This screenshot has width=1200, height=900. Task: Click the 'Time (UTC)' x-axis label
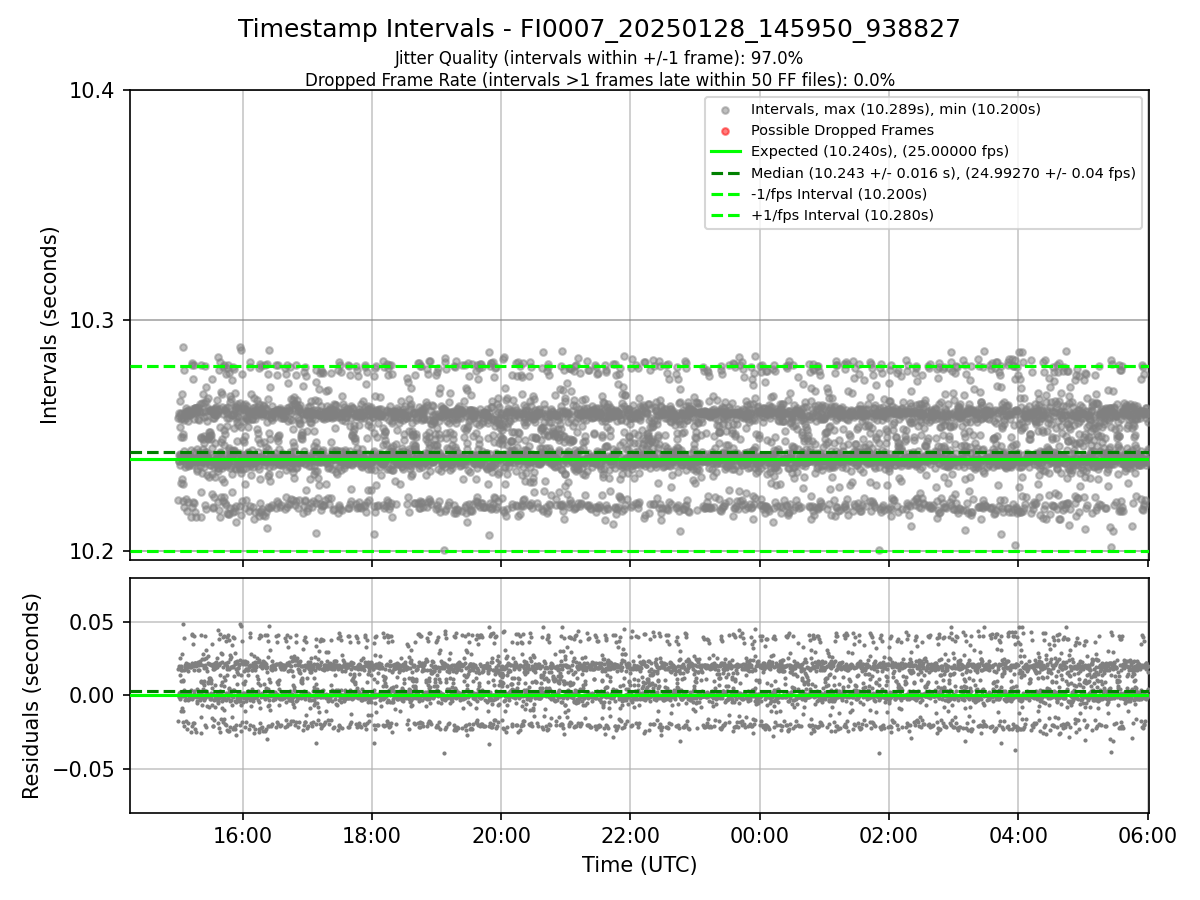639,865
